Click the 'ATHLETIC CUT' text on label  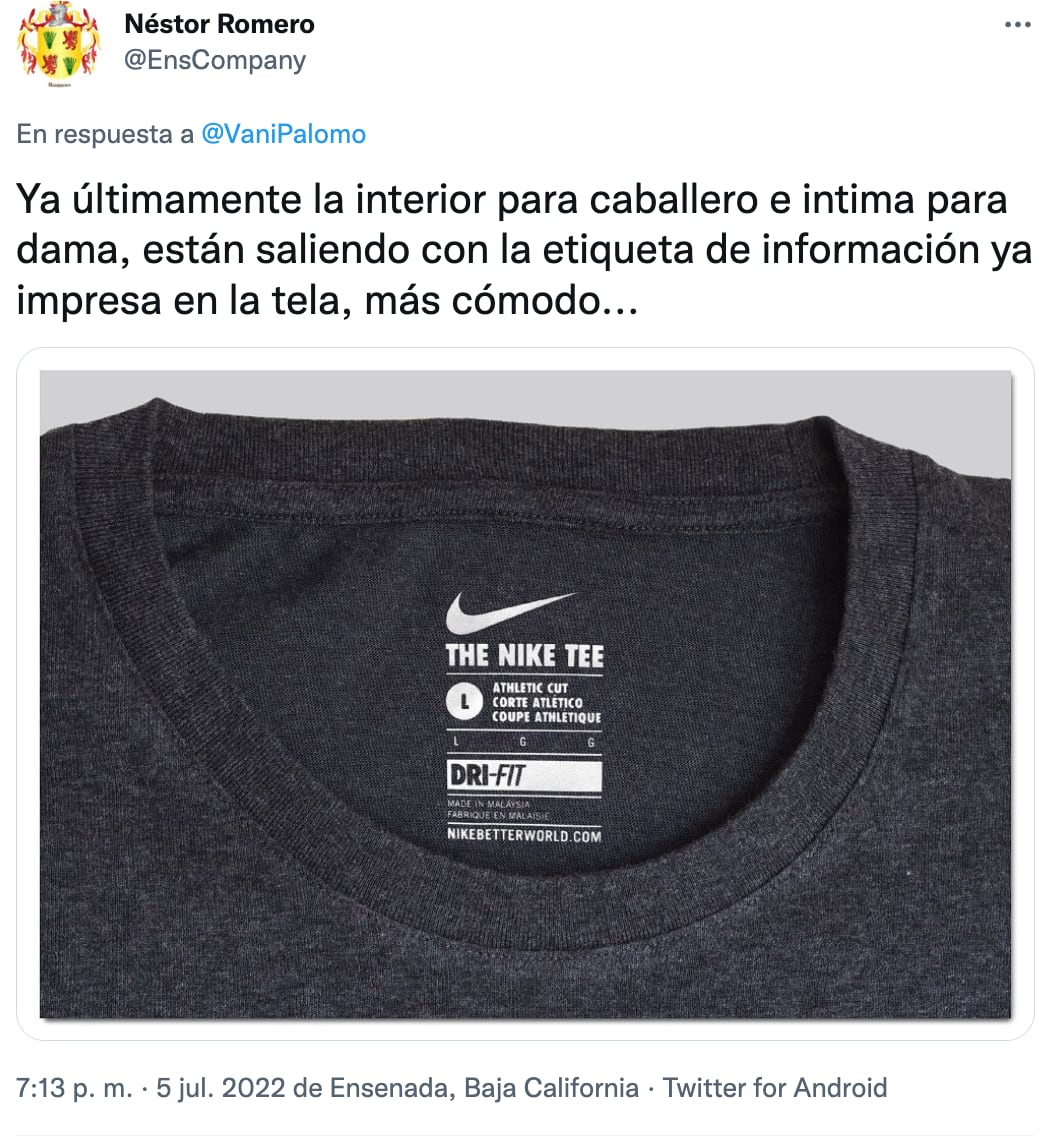coord(530,688)
